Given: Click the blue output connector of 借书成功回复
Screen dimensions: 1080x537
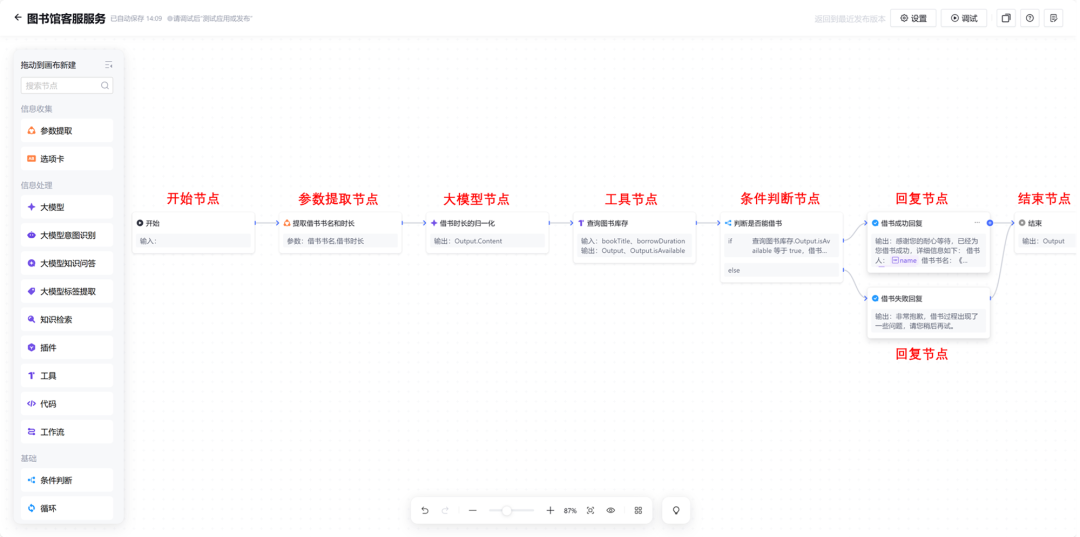Looking at the screenshot, I should coord(990,223).
